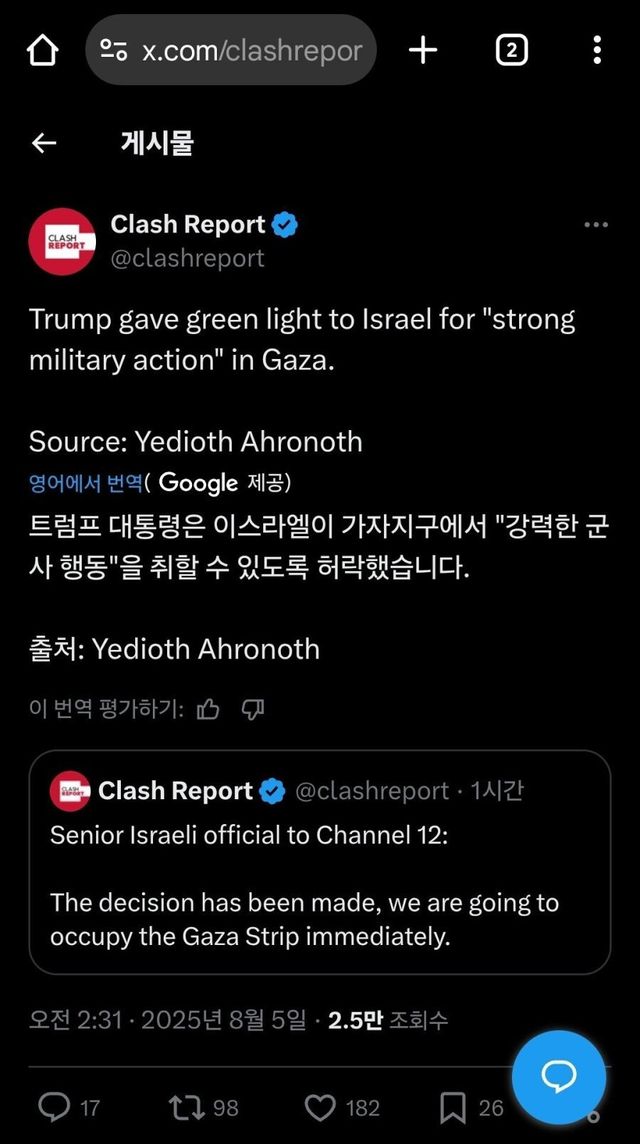Open the browser's three-dot menu

pos(597,50)
